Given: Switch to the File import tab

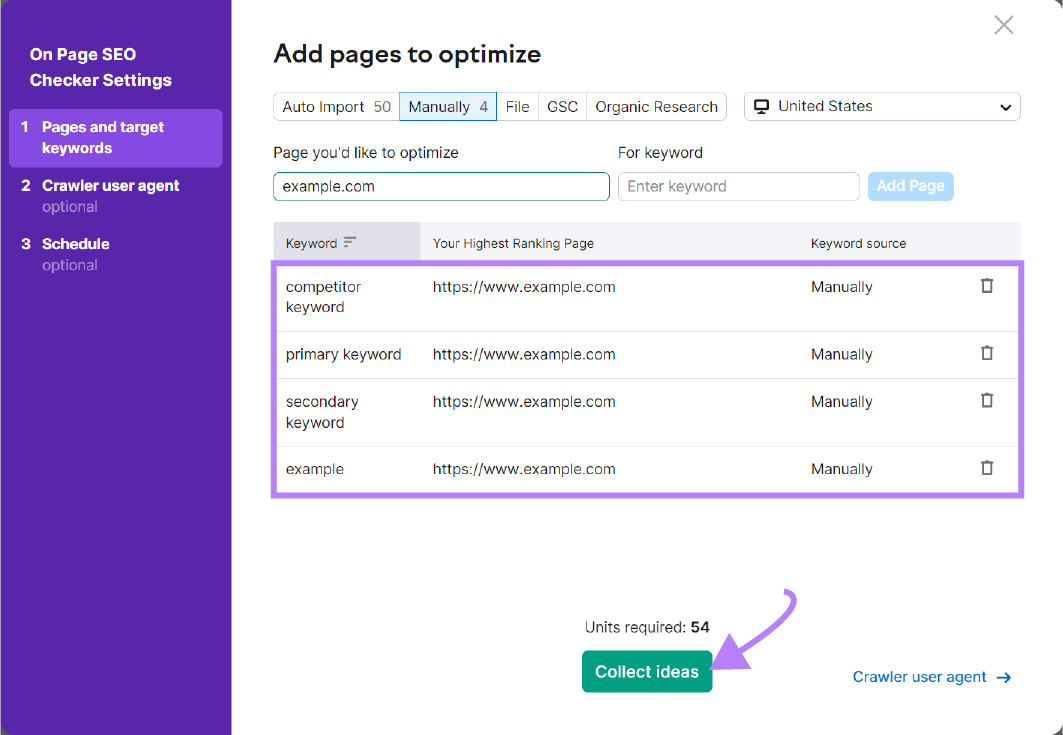Looking at the screenshot, I should 518,106.
